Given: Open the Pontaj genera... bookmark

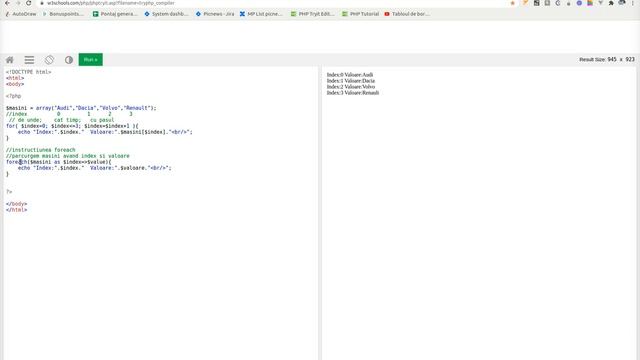Looking at the screenshot, I should (x=115, y=14).
